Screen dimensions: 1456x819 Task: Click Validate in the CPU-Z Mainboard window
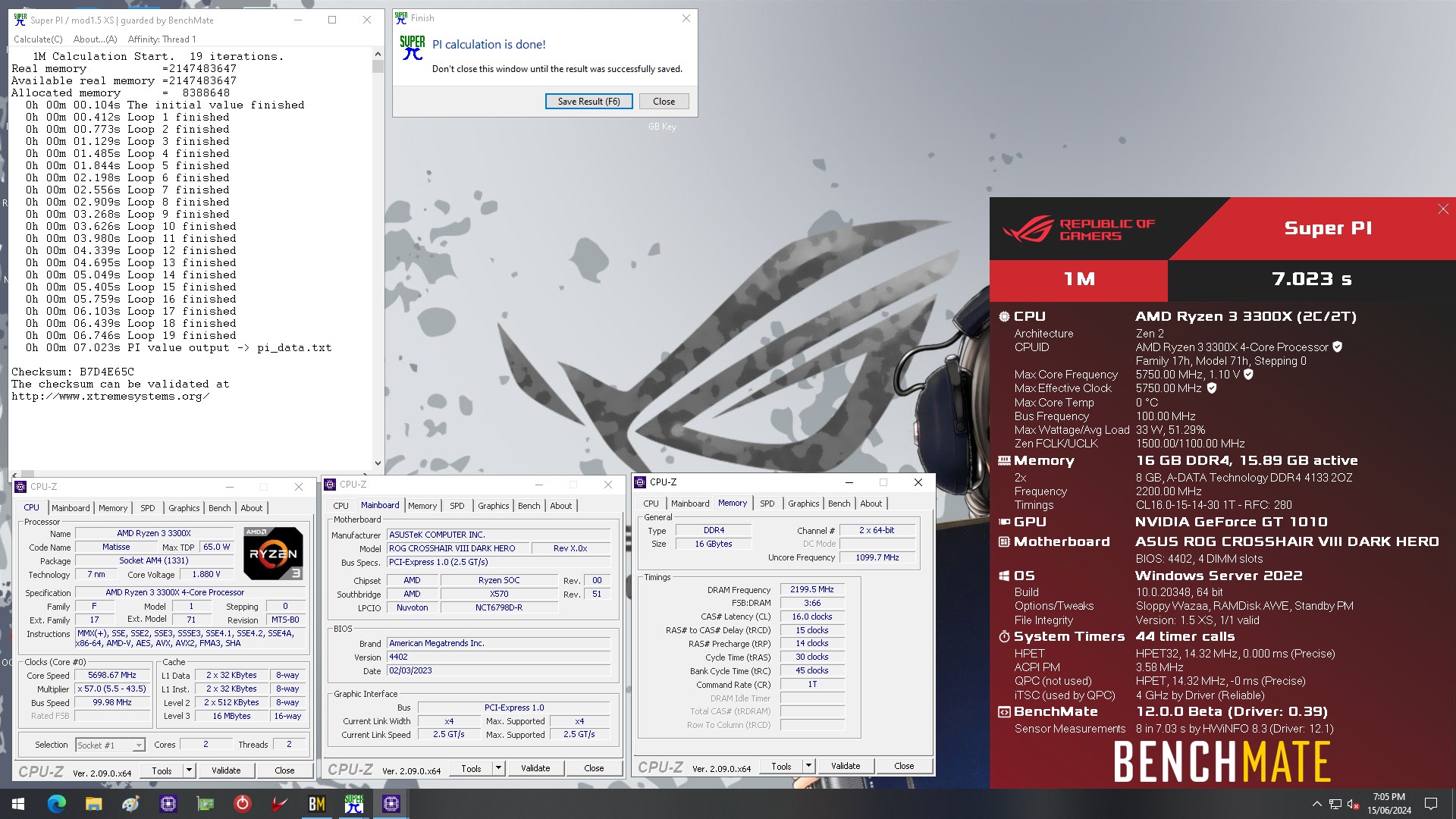point(535,768)
